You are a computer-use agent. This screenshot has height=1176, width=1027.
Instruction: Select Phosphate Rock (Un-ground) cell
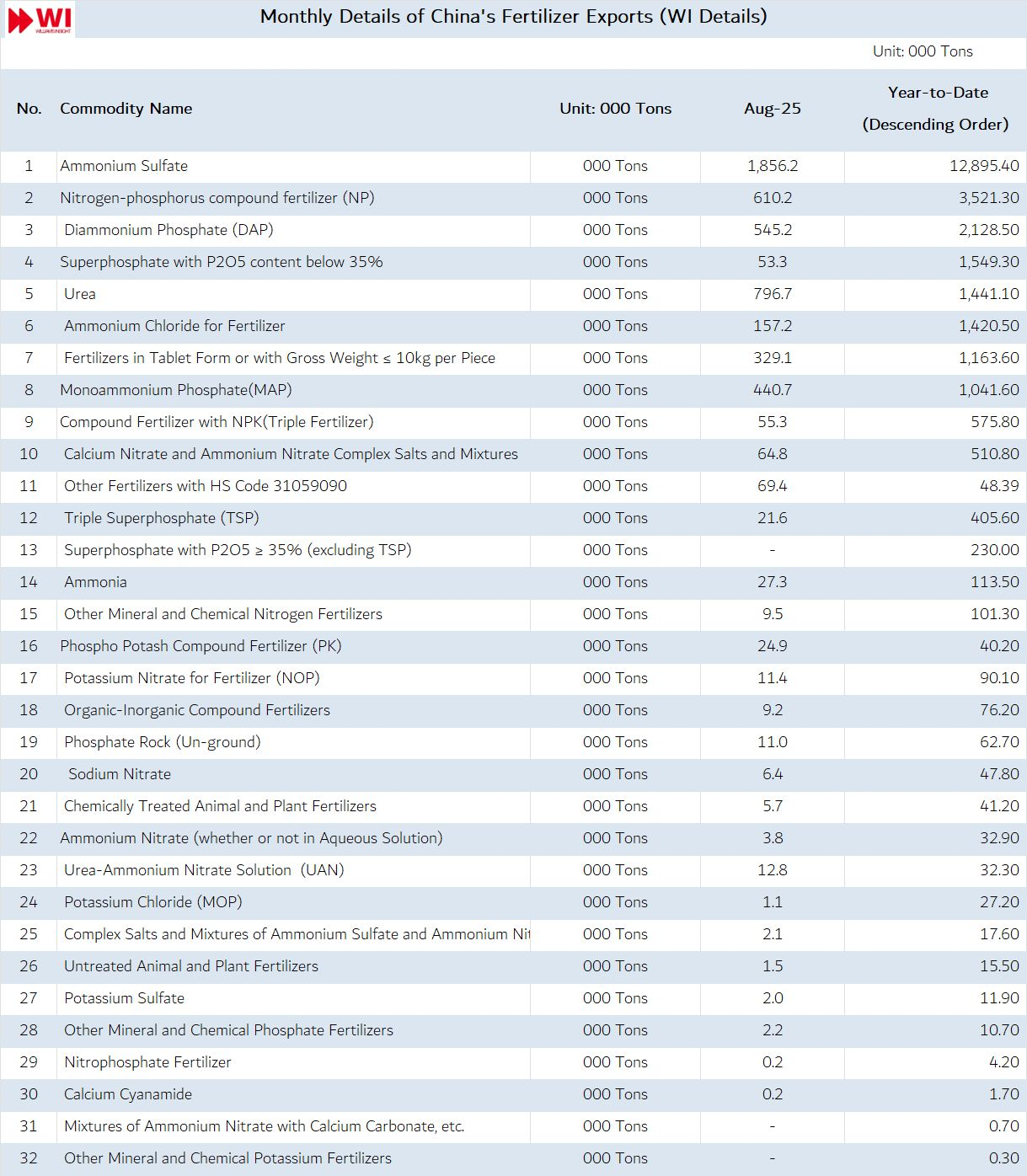pos(162,742)
